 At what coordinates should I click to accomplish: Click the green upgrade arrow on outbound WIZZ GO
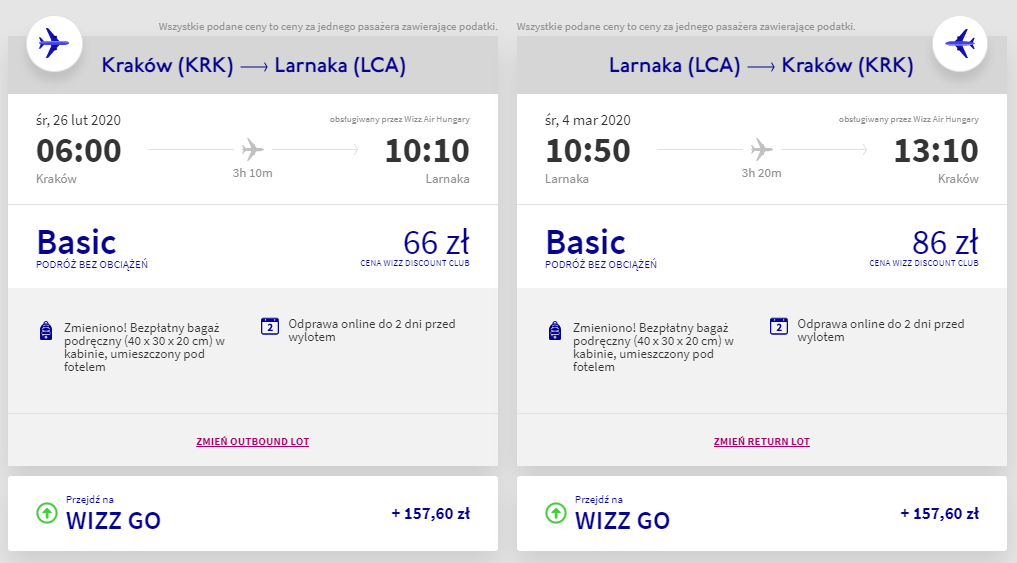click(47, 513)
